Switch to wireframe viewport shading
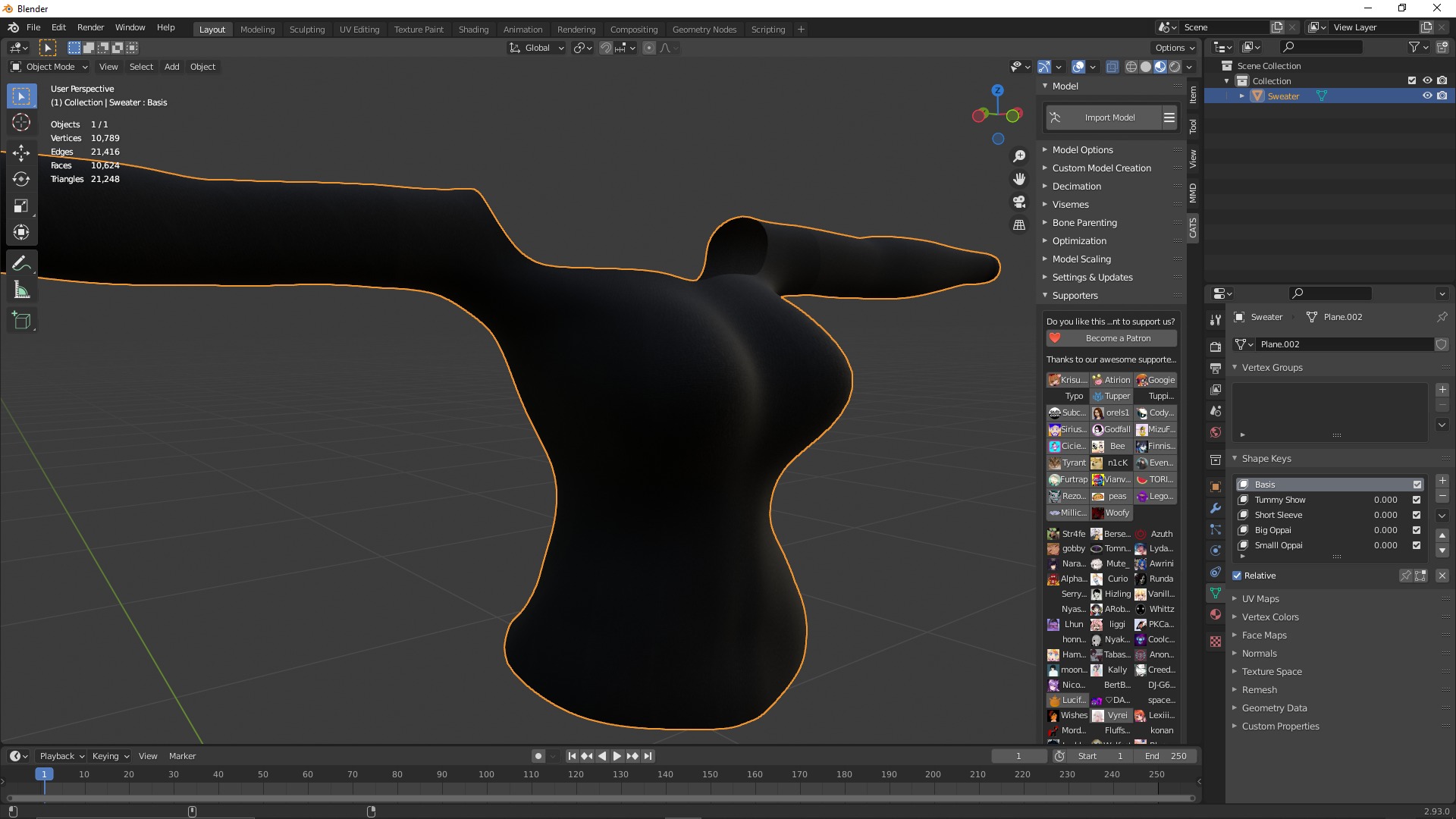Viewport: 1456px width, 819px height. click(1131, 67)
